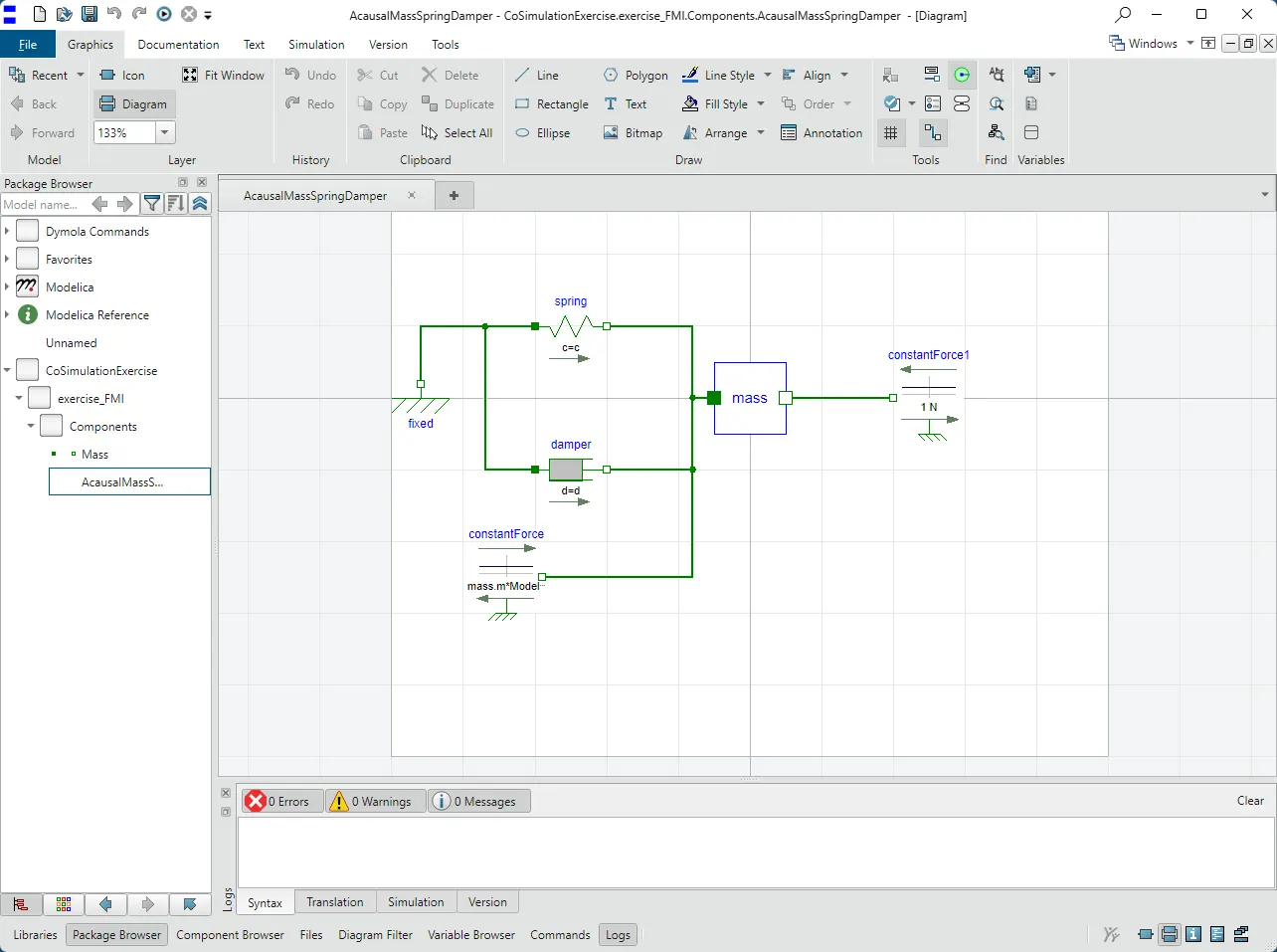The width and height of the screenshot is (1277, 952).
Task: Open the Fill Style color menu
Action: (x=761, y=103)
